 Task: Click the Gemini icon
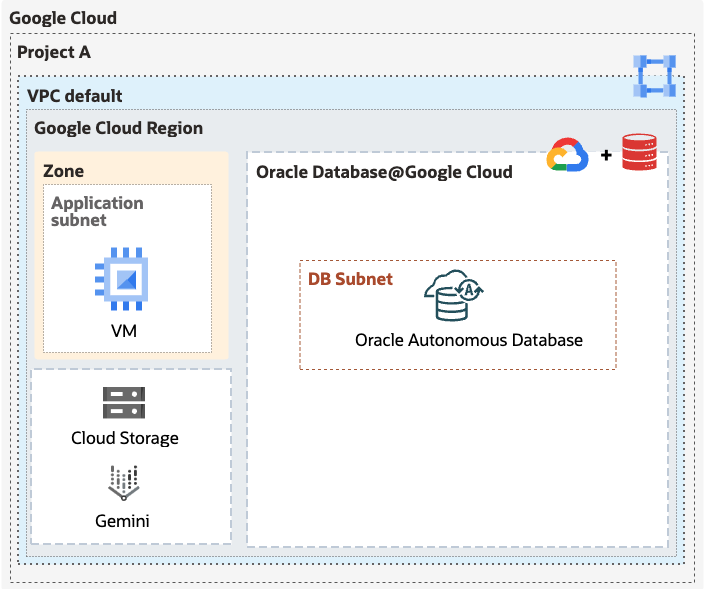123,483
